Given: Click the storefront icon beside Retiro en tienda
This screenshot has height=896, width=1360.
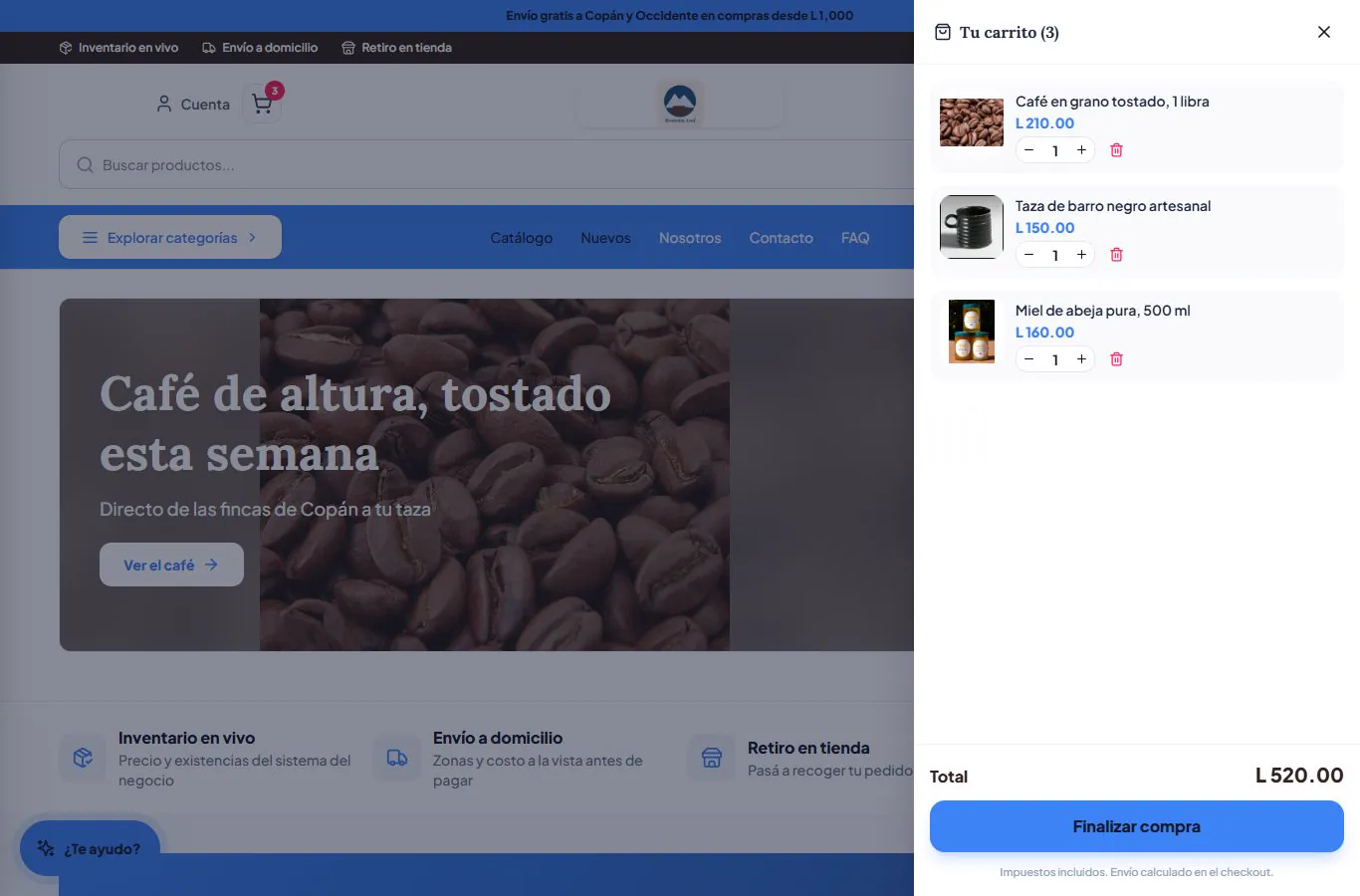Looking at the screenshot, I should (x=712, y=758).
